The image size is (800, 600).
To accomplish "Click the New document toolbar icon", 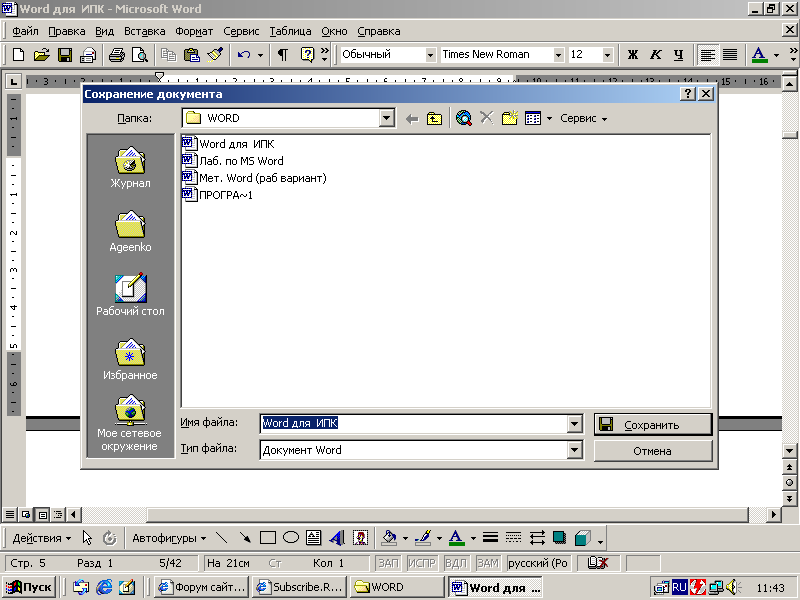I will [18, 55].
